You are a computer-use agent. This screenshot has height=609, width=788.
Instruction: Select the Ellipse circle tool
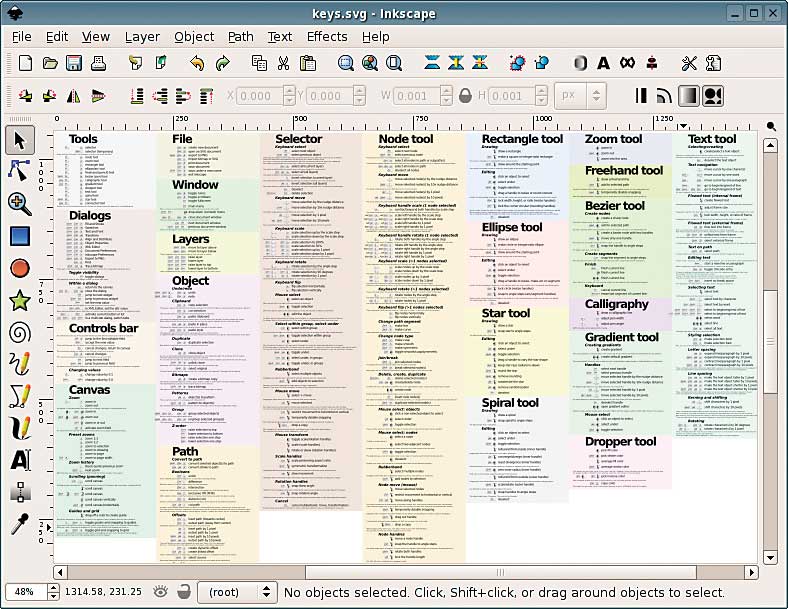click(x=20, y=268)
